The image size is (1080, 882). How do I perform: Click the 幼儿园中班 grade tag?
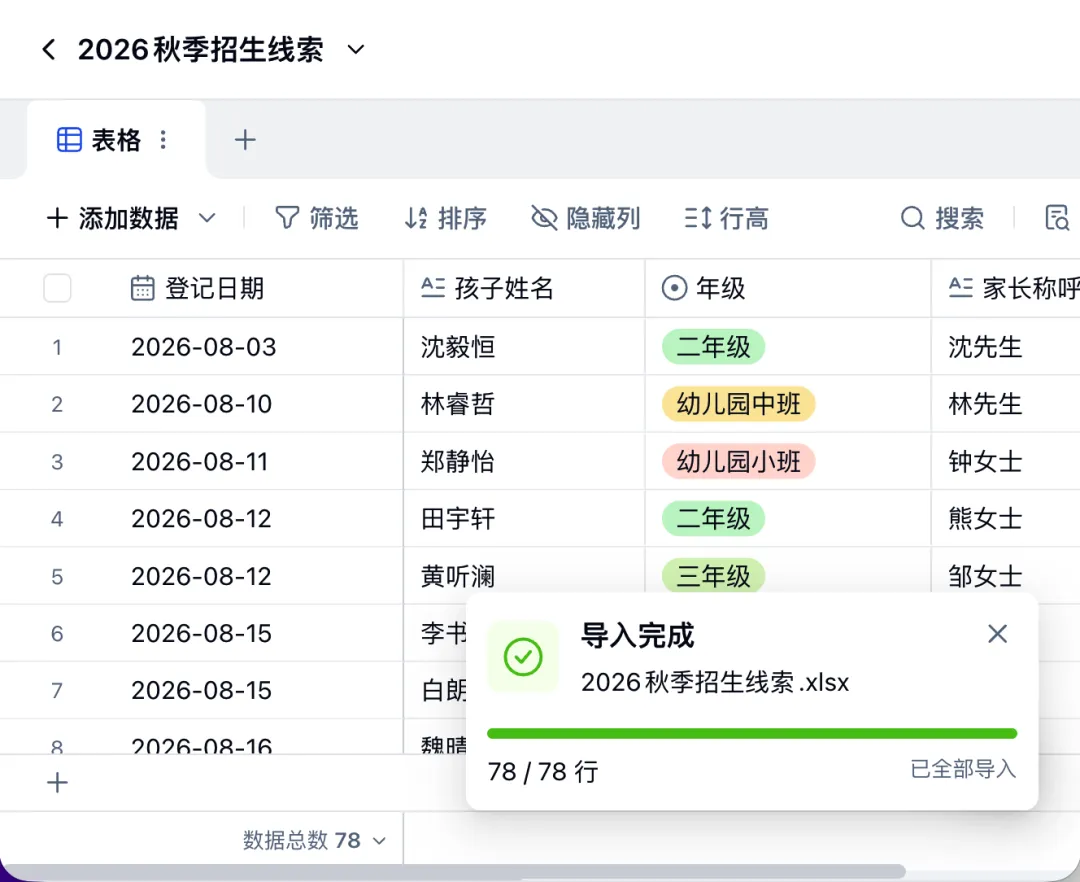click(x=738, y=403)
